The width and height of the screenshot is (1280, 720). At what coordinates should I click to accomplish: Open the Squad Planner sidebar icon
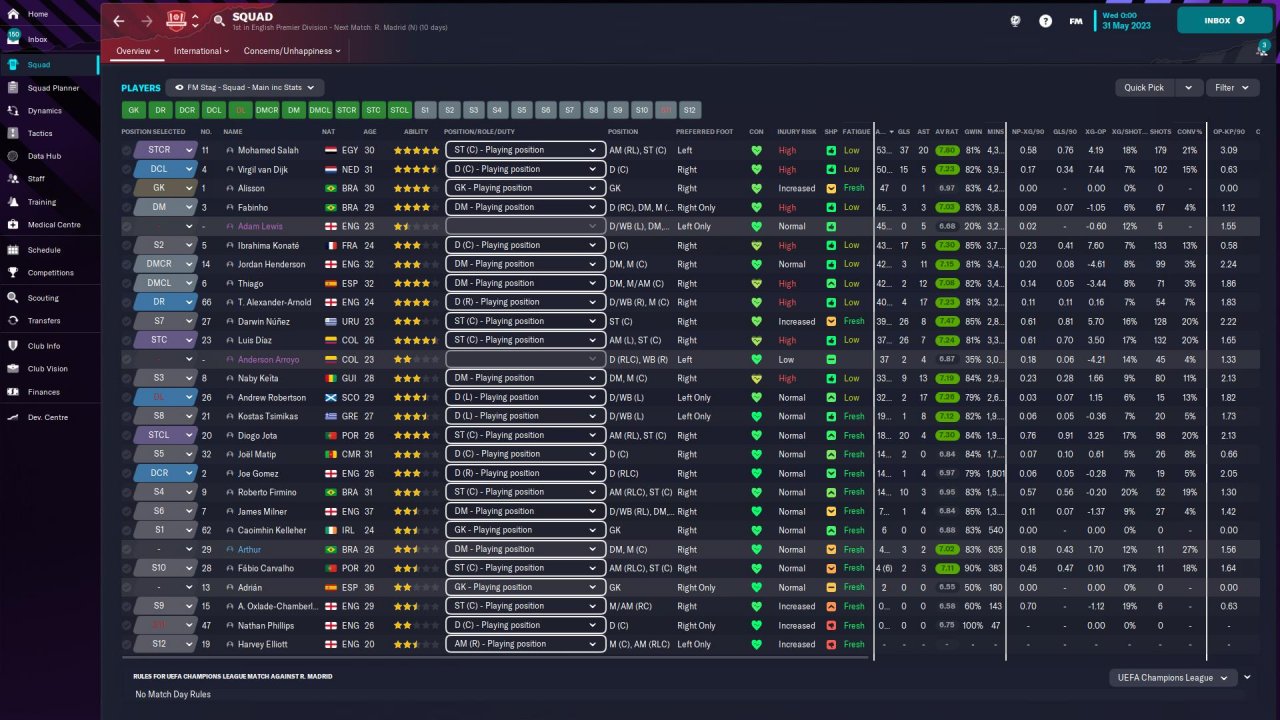click(13, 88)
